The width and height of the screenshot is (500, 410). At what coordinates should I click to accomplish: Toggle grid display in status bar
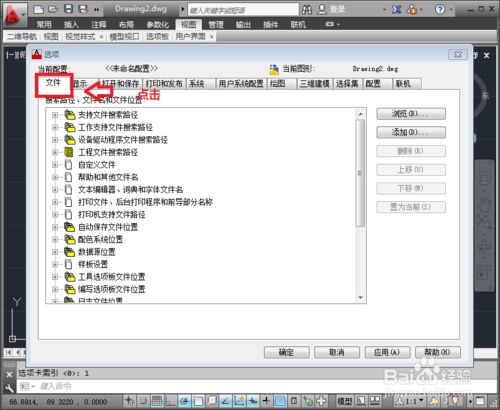(157, 400)
